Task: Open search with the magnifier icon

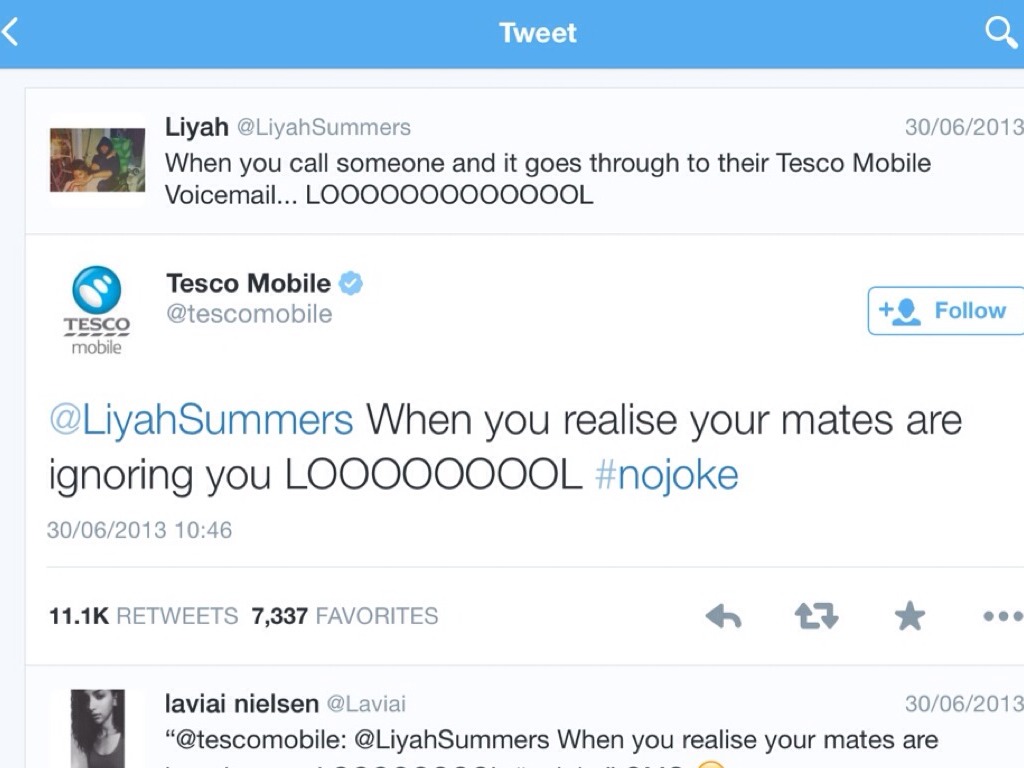Action: 1001,33
